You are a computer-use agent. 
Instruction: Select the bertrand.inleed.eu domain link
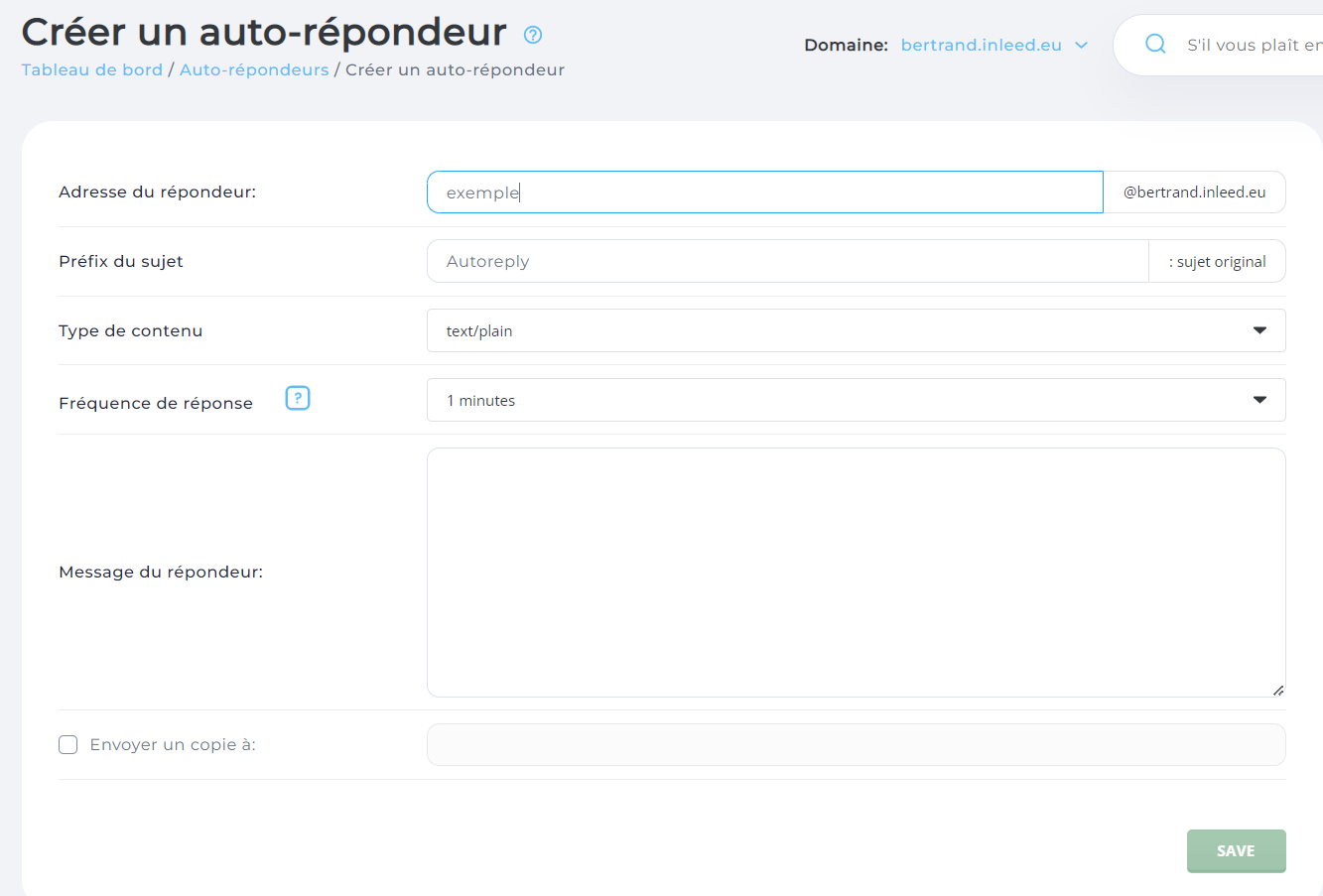tap(981, 46)
